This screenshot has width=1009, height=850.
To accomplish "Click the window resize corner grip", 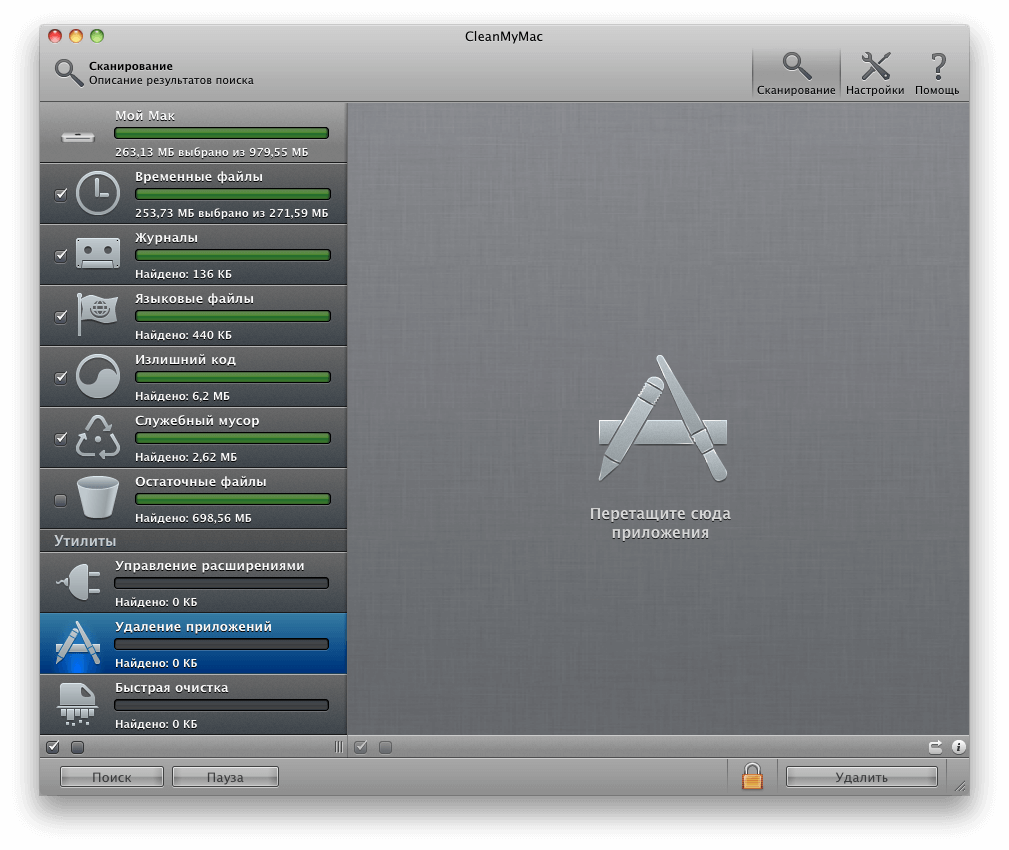I will pos(960,786).
